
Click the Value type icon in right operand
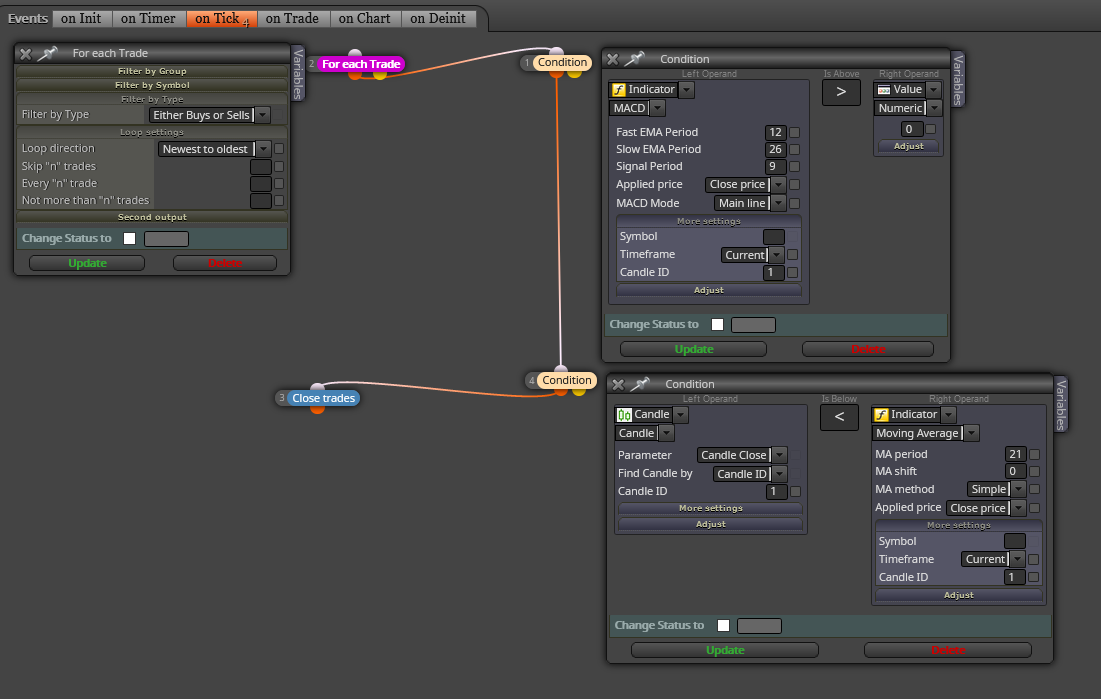tap(884, 90)
